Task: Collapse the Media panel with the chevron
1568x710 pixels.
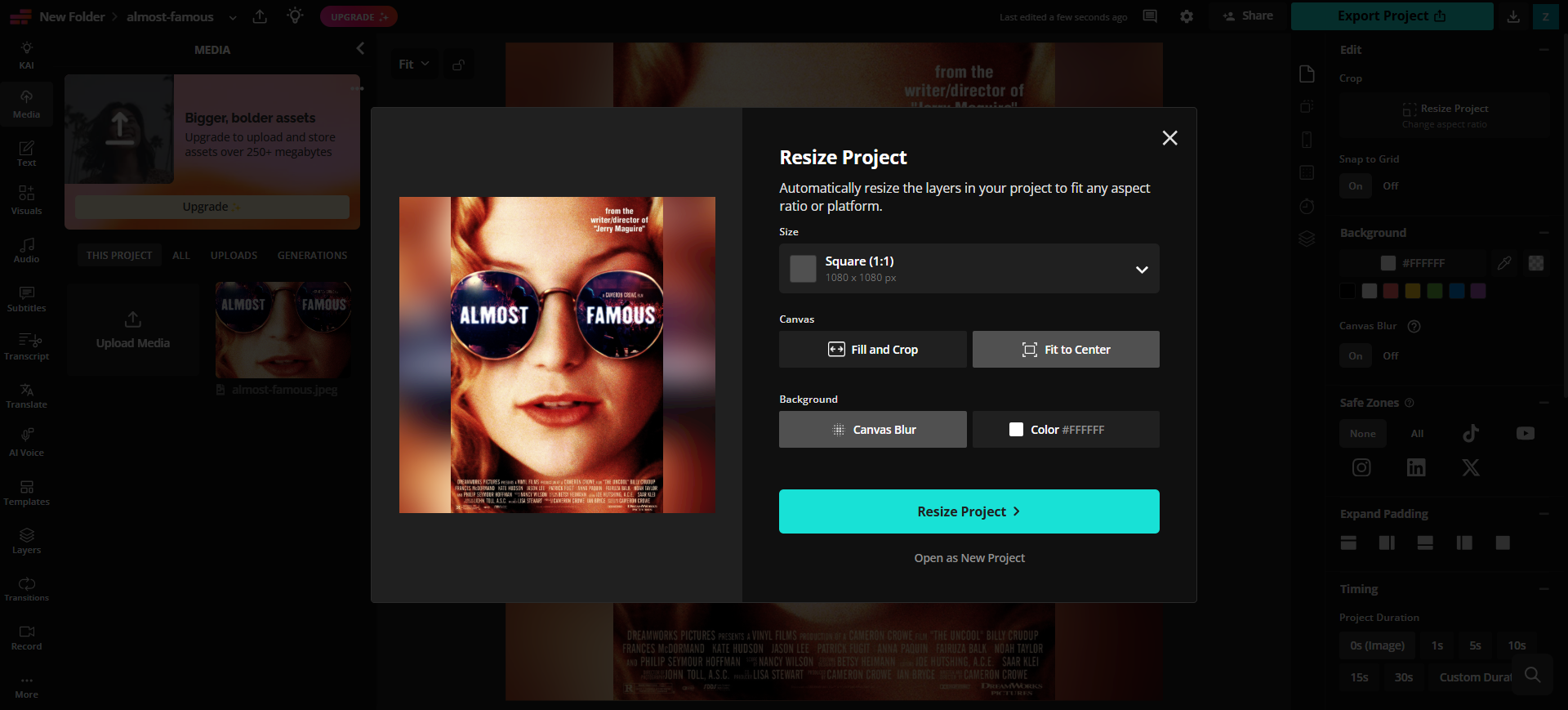Action: [x=360, y=49]
